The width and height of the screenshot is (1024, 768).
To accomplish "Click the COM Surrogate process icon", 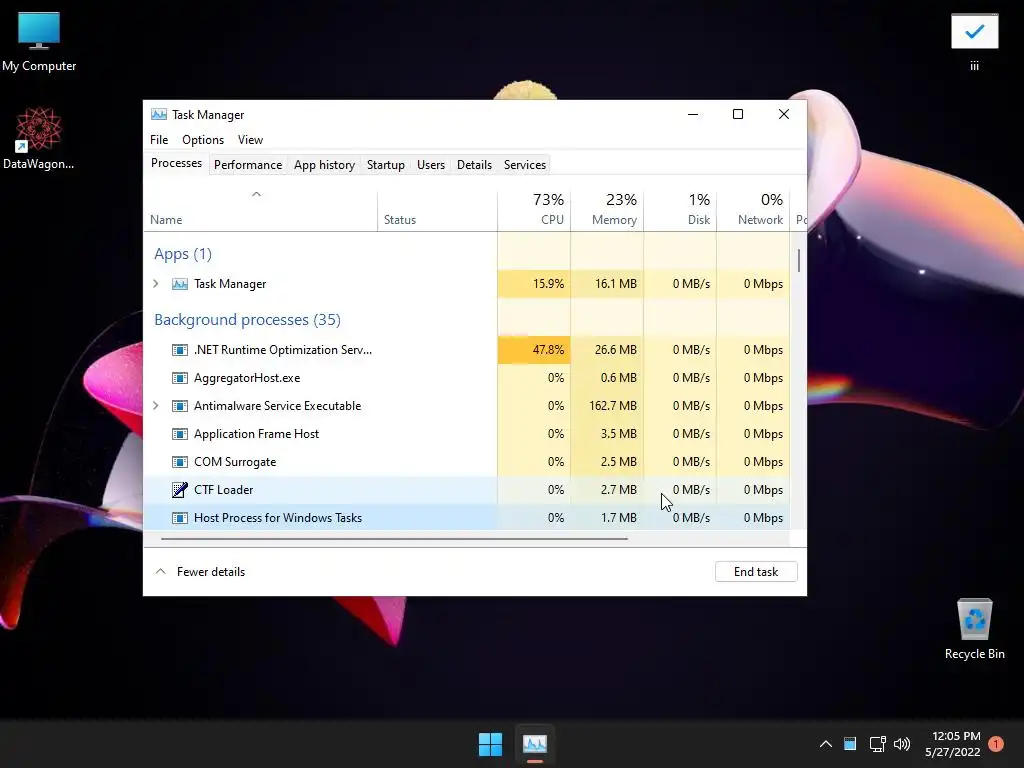I will [180, 462].
